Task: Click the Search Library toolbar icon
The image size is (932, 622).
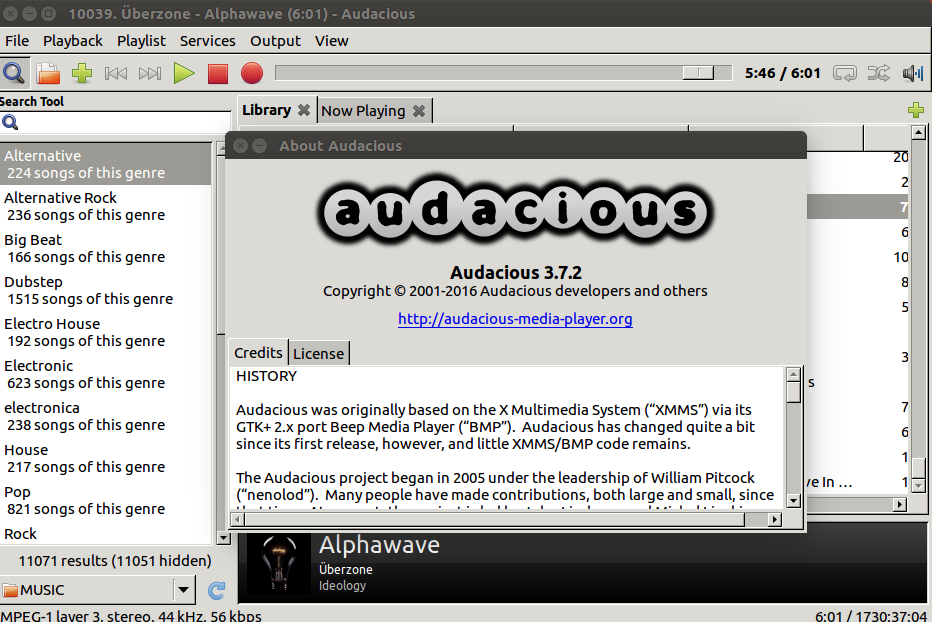Action: [14, 73]
